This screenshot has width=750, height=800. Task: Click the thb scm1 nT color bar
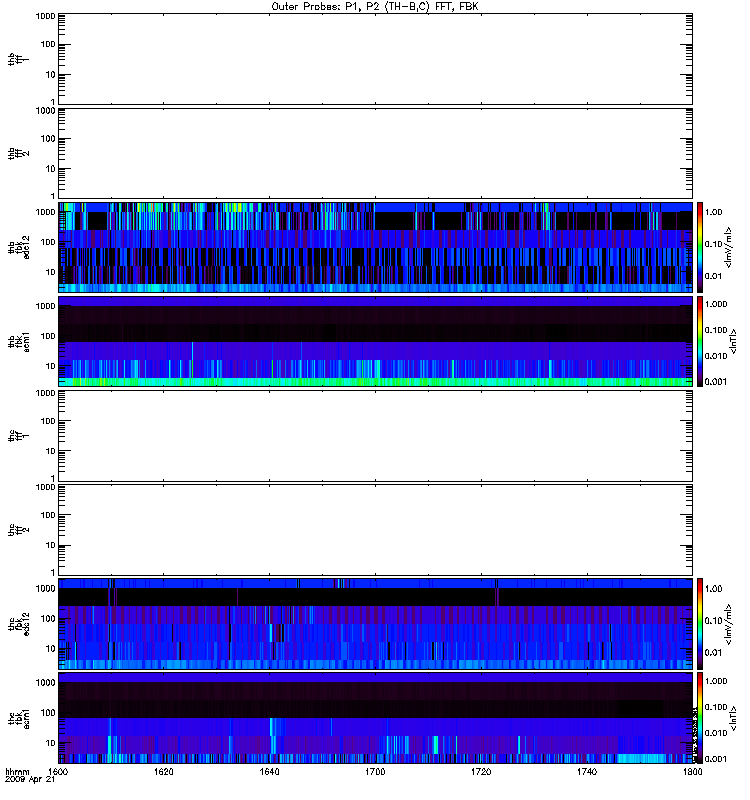click(x=701, y=340)
